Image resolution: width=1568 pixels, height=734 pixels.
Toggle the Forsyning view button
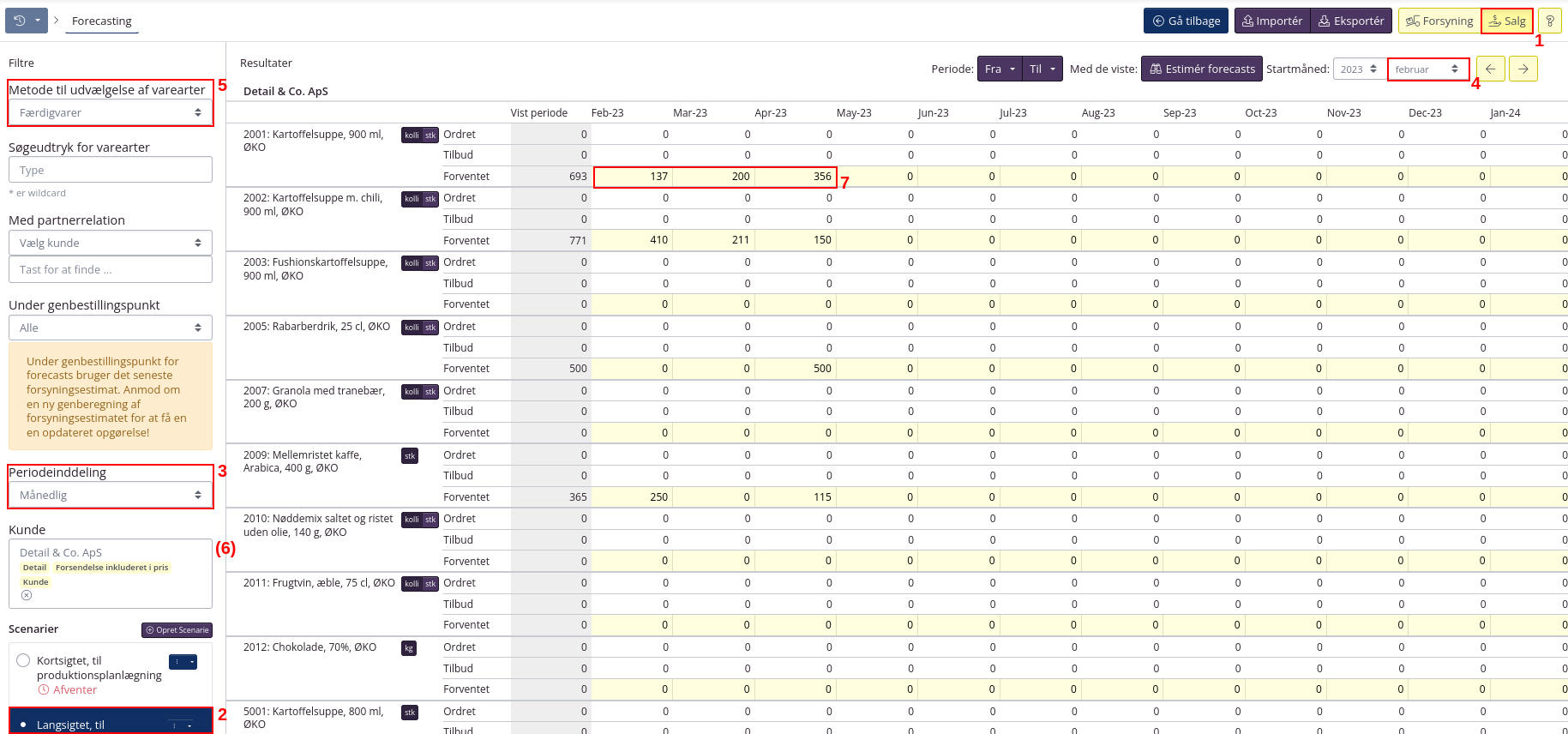1439,21
